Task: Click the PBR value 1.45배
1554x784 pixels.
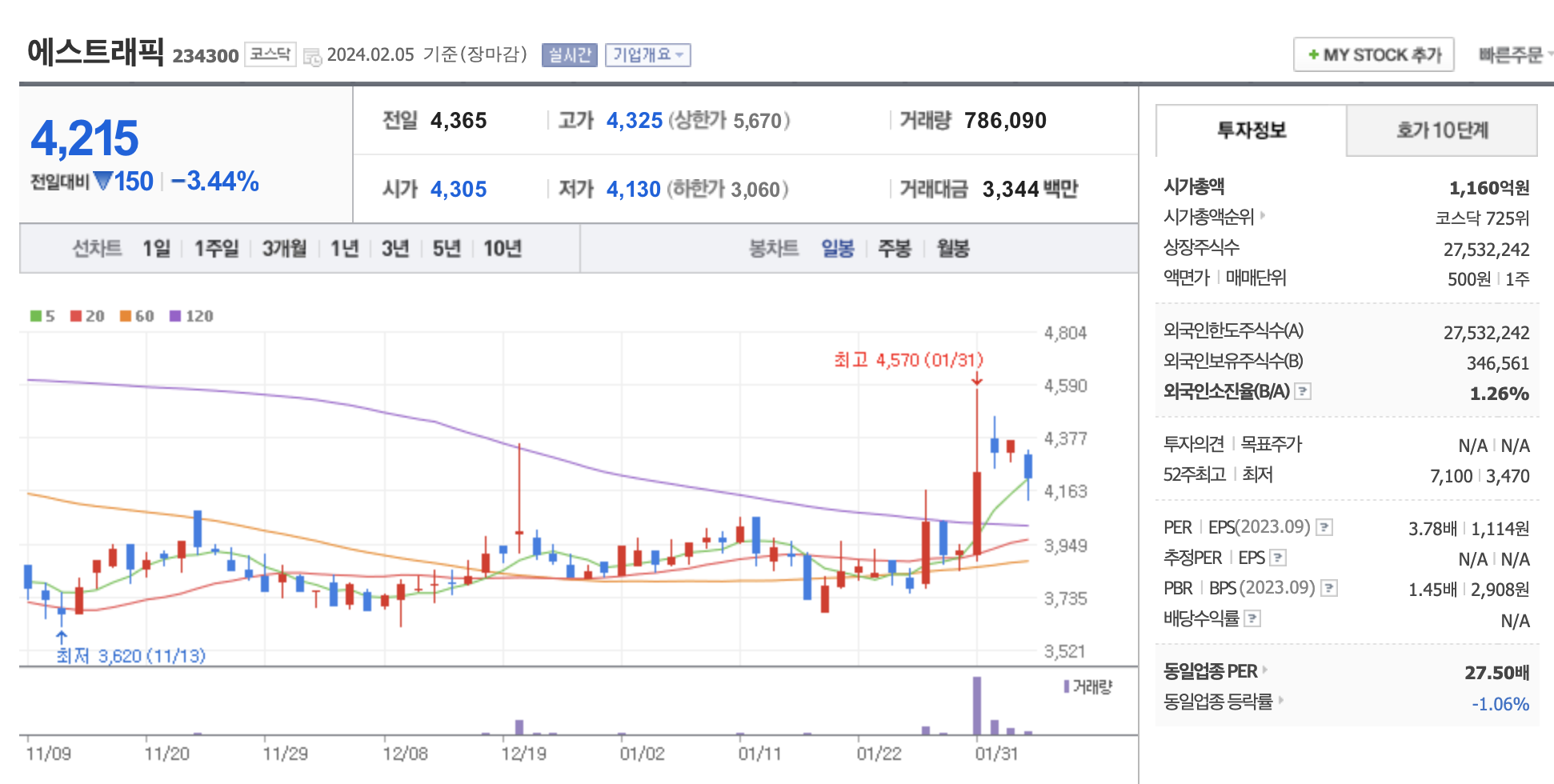Action: point(1432,590)
